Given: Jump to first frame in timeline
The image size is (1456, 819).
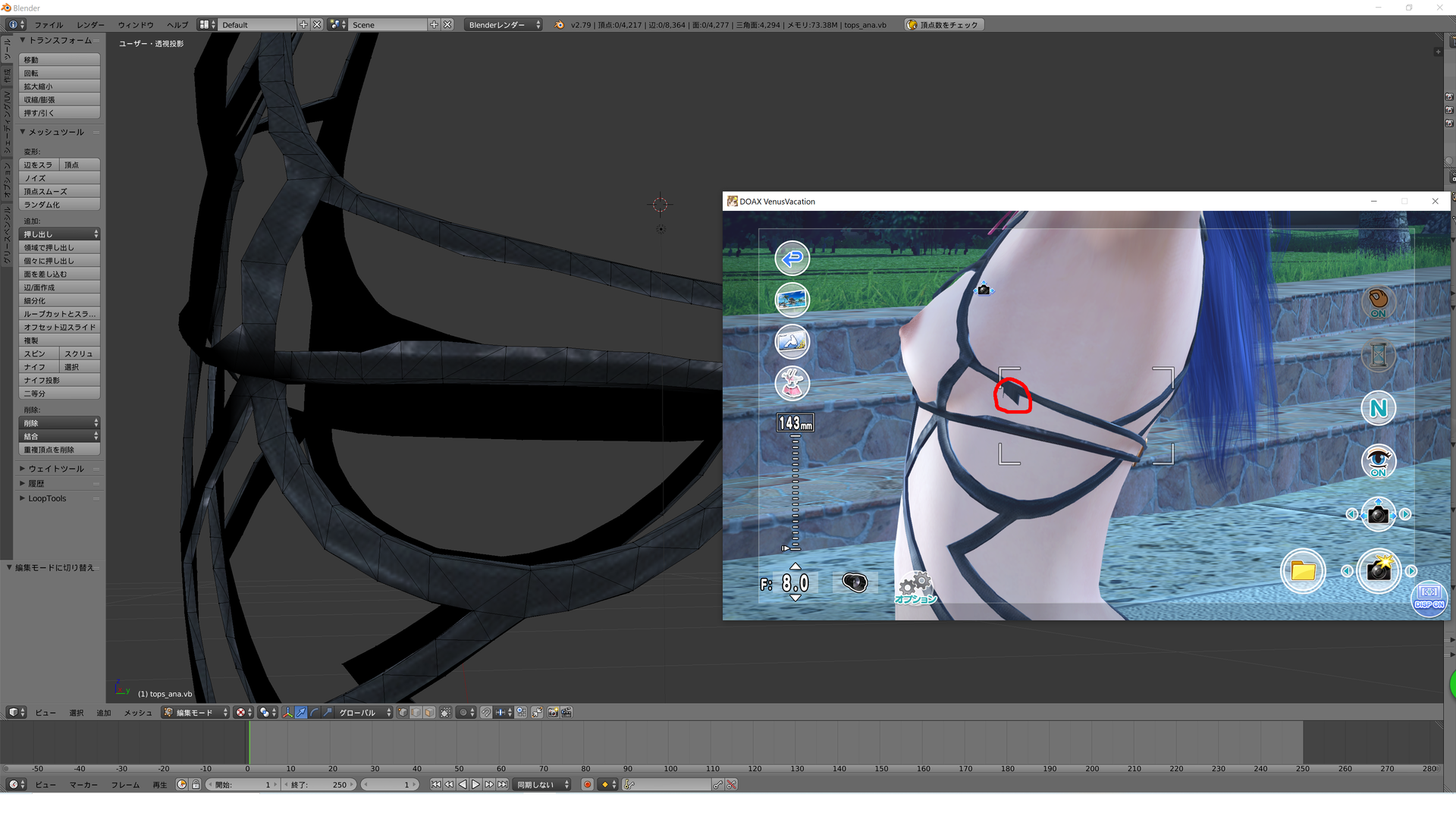Looking at the screenshot, I should tap(436, 784).
